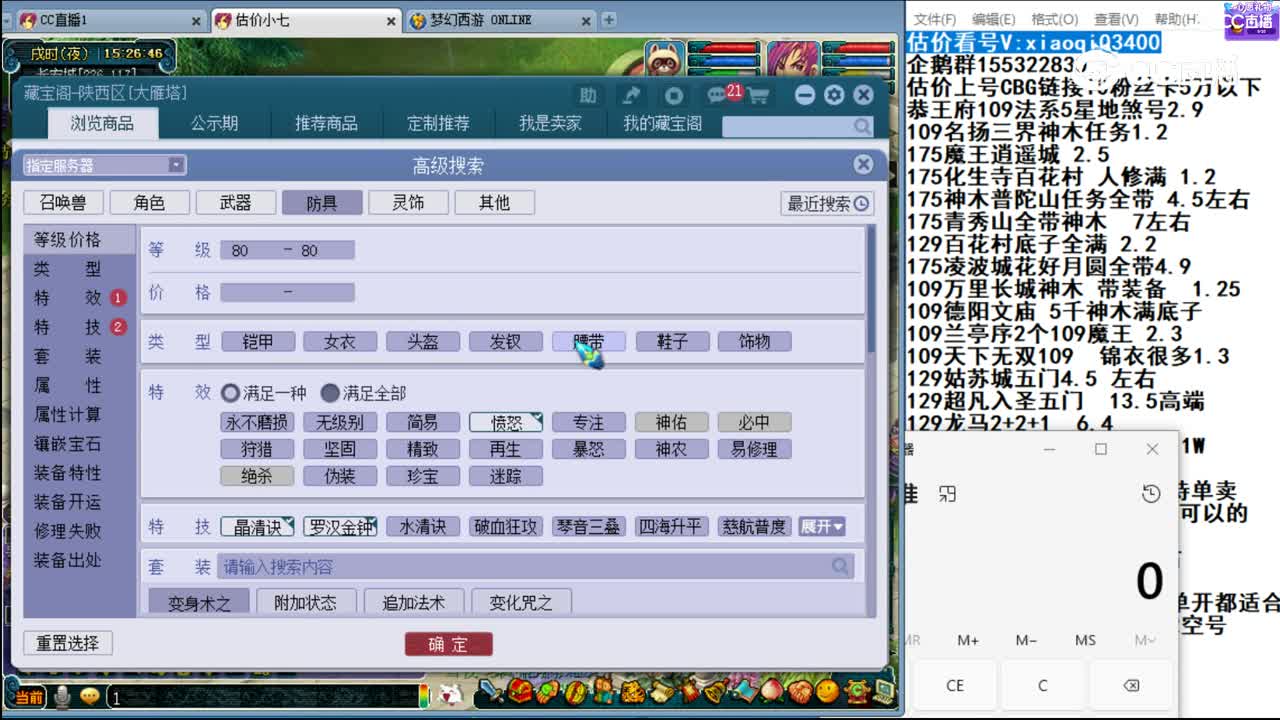Click the microphone icon in the chat bar

click(64, 696)
